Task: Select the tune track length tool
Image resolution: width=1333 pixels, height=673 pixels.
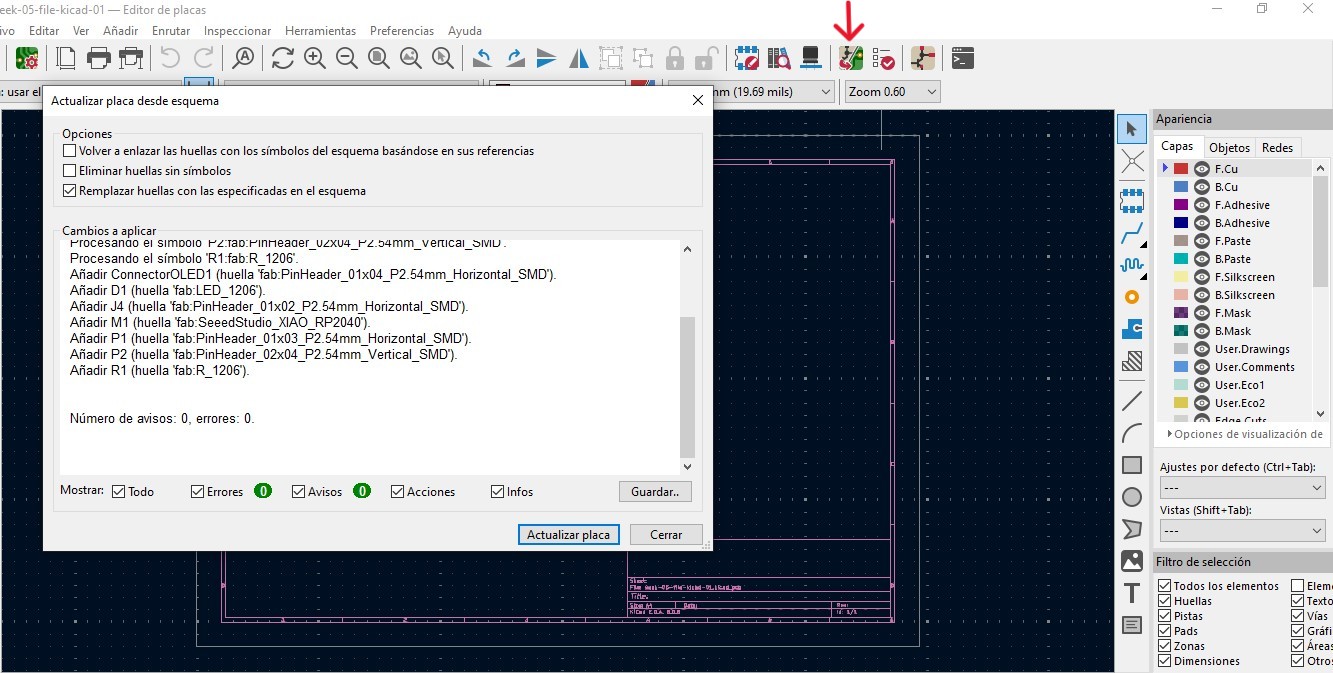Action: [1132, 265]
